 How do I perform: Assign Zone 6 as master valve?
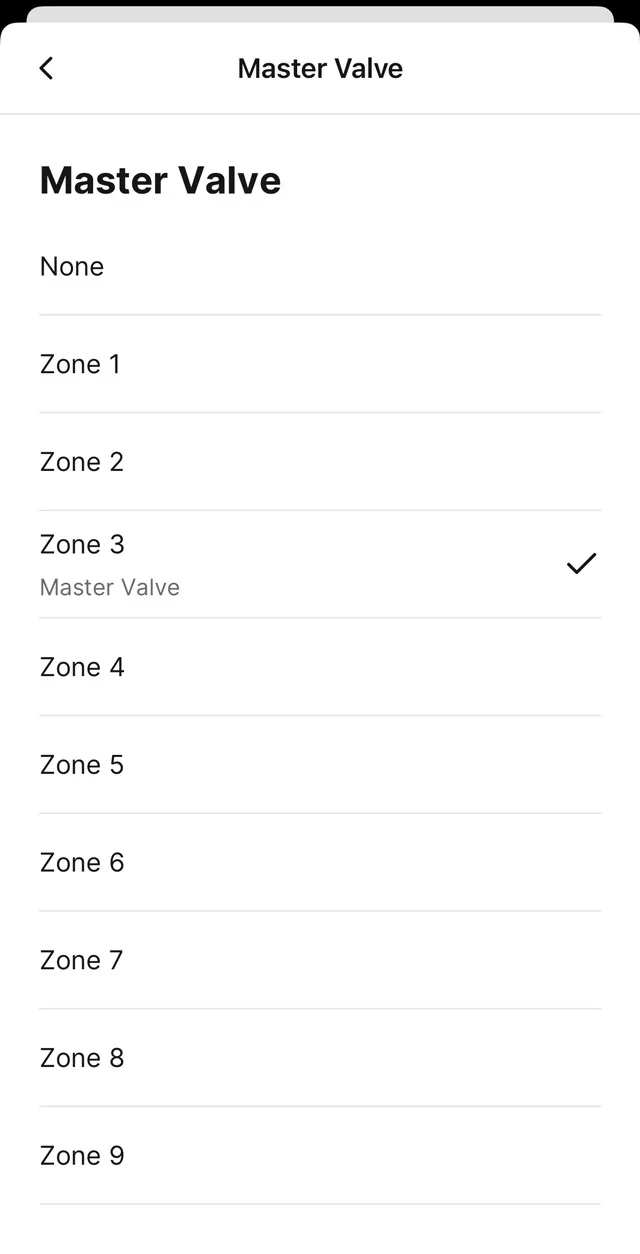(x=82, y=863)
